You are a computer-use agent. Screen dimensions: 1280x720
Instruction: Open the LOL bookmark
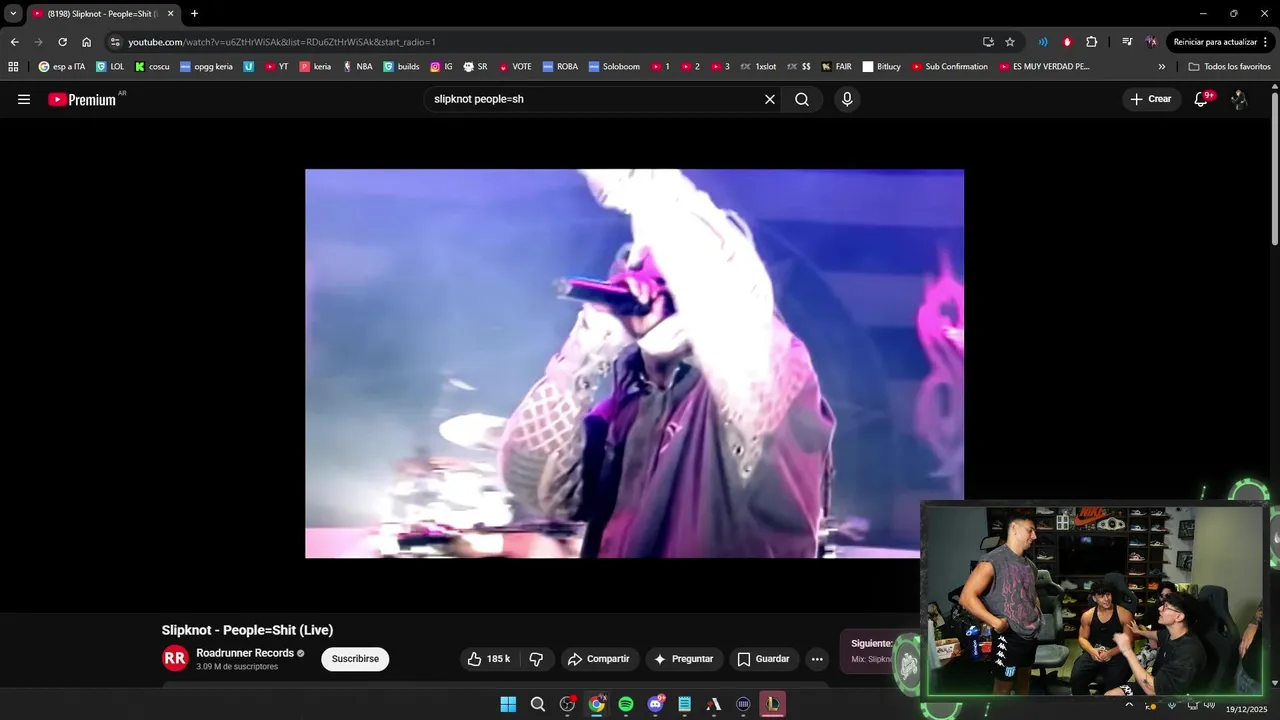point(110,67)
